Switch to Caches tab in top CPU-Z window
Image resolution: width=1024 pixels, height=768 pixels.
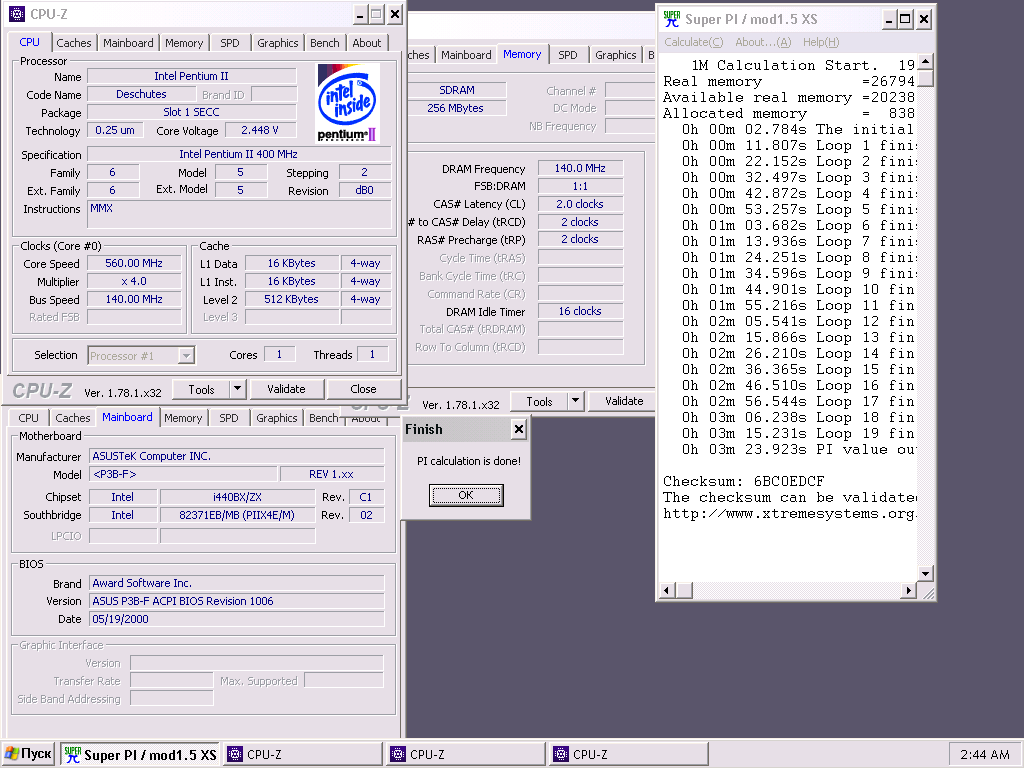pyautogui.click(x=74, y=43)
